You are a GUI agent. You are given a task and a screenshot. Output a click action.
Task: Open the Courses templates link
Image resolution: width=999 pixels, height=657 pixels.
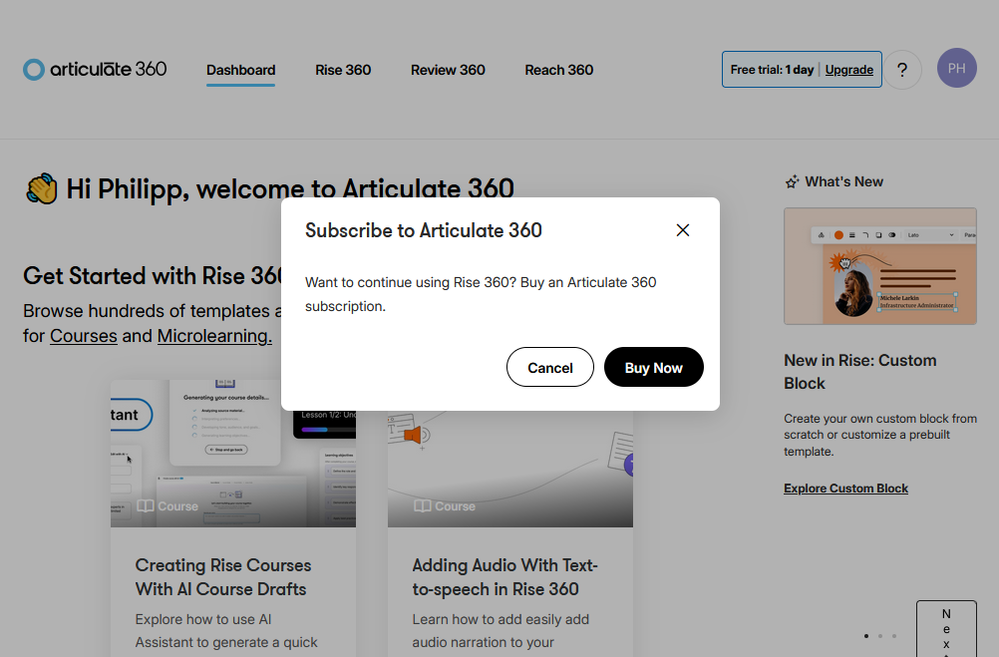(x=83, y=336)
